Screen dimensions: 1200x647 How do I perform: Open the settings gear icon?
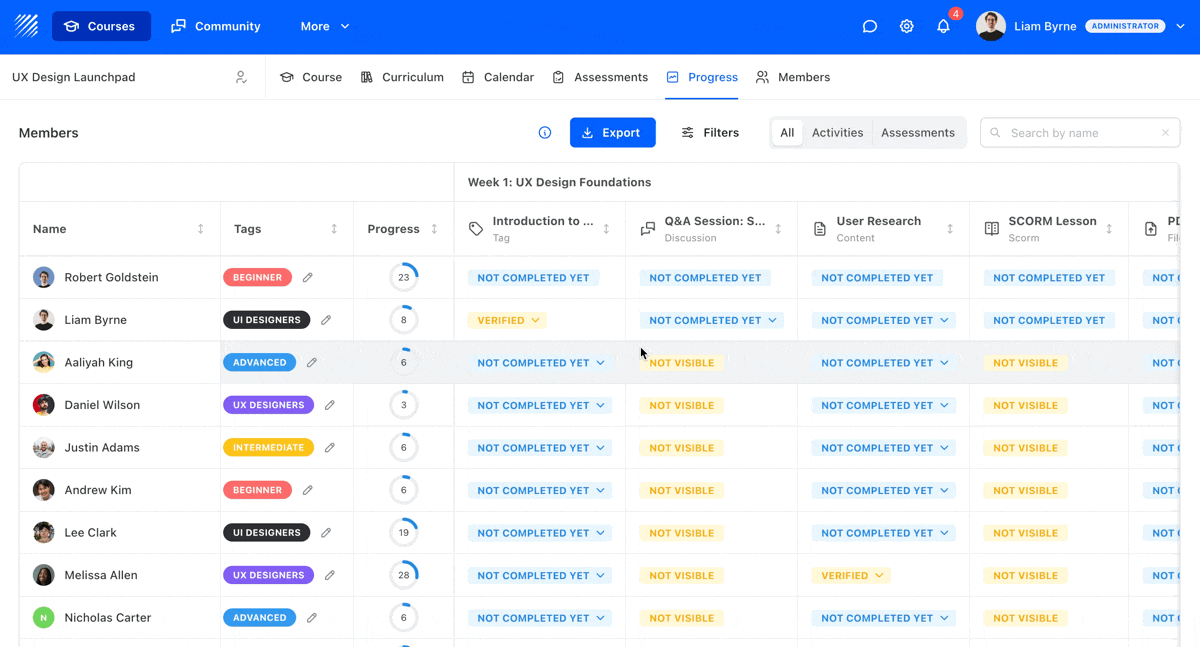click(x=906, y=27)
